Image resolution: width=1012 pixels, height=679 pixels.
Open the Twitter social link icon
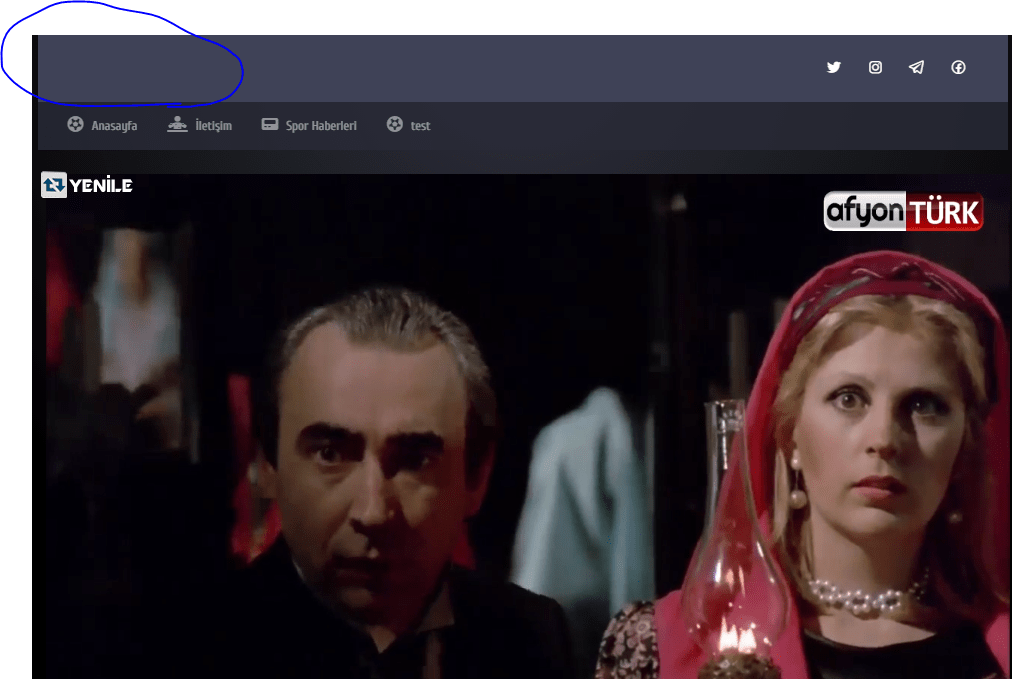[833, 67]
